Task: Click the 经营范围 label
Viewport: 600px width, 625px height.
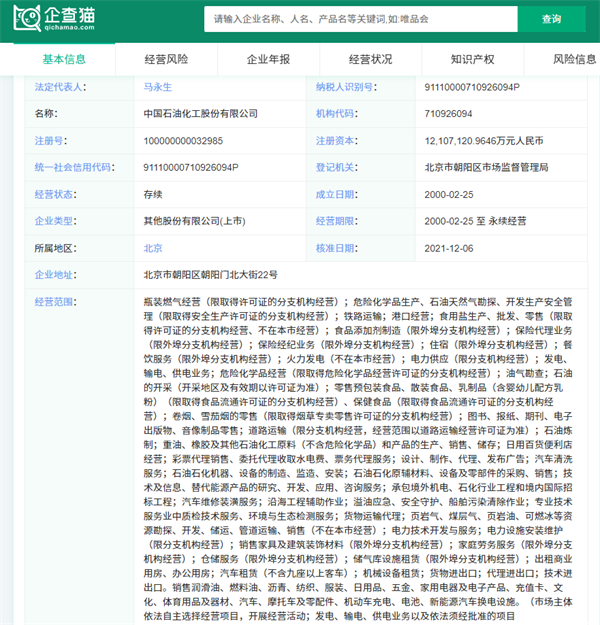Action: pos(54,302)
